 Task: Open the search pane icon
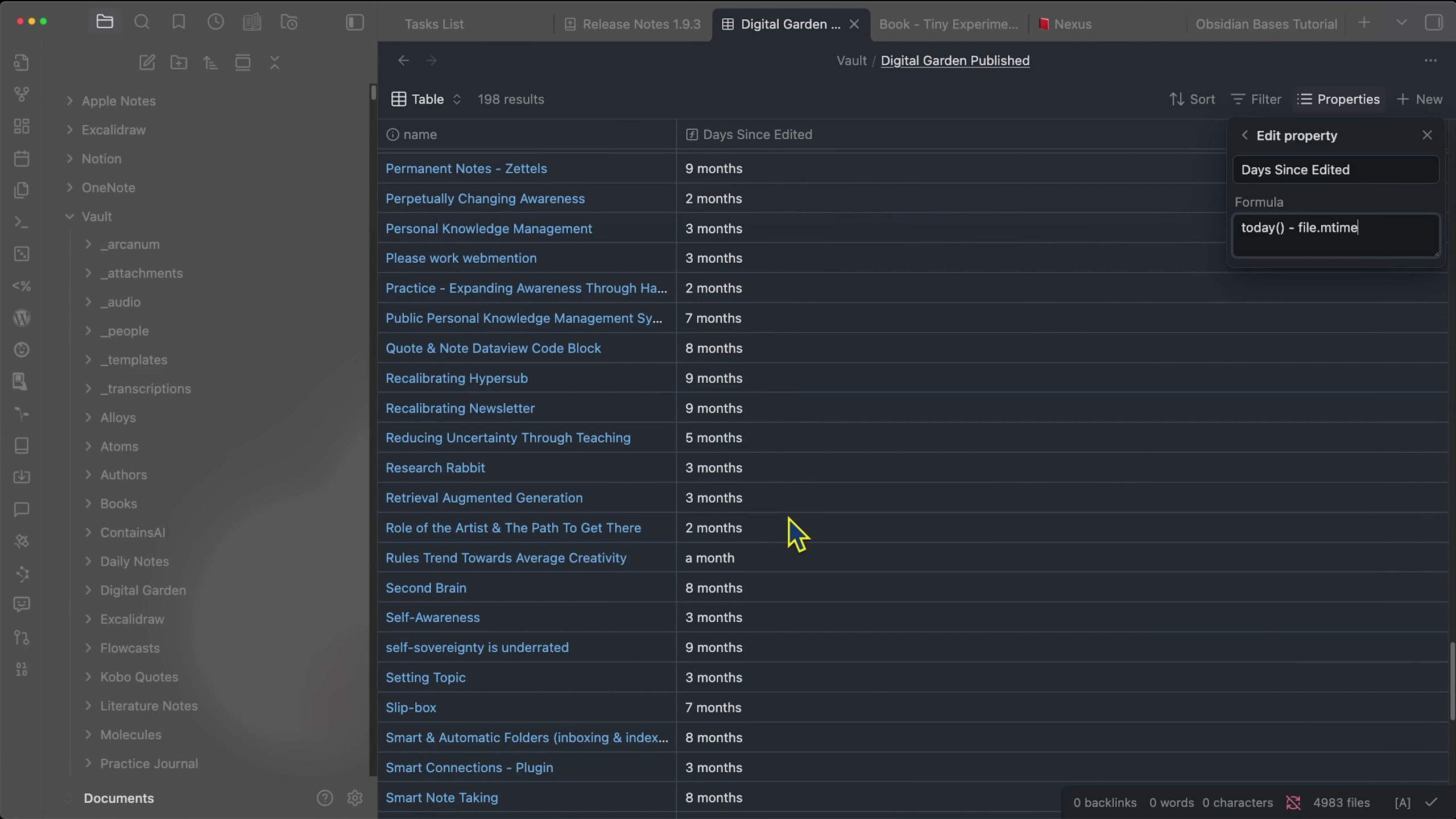142,22
